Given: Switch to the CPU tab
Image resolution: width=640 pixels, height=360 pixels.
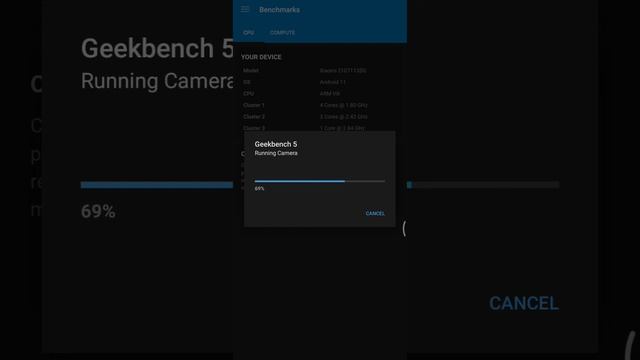Looking at the screenshot, I should 249,33.
